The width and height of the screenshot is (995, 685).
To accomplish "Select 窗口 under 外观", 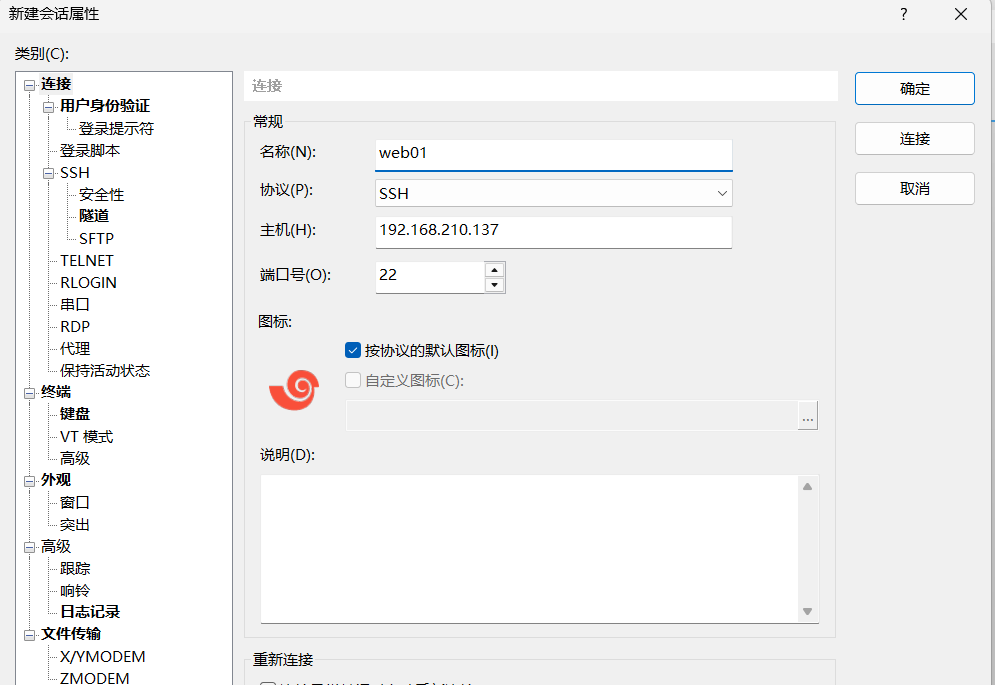I will (75, 502).
